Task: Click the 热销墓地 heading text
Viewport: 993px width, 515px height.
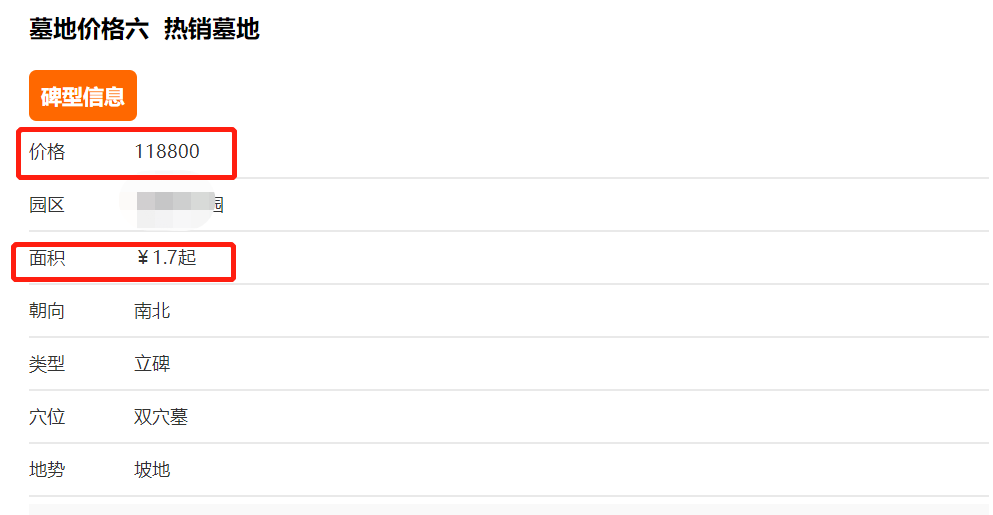Action: click(211, 29)
